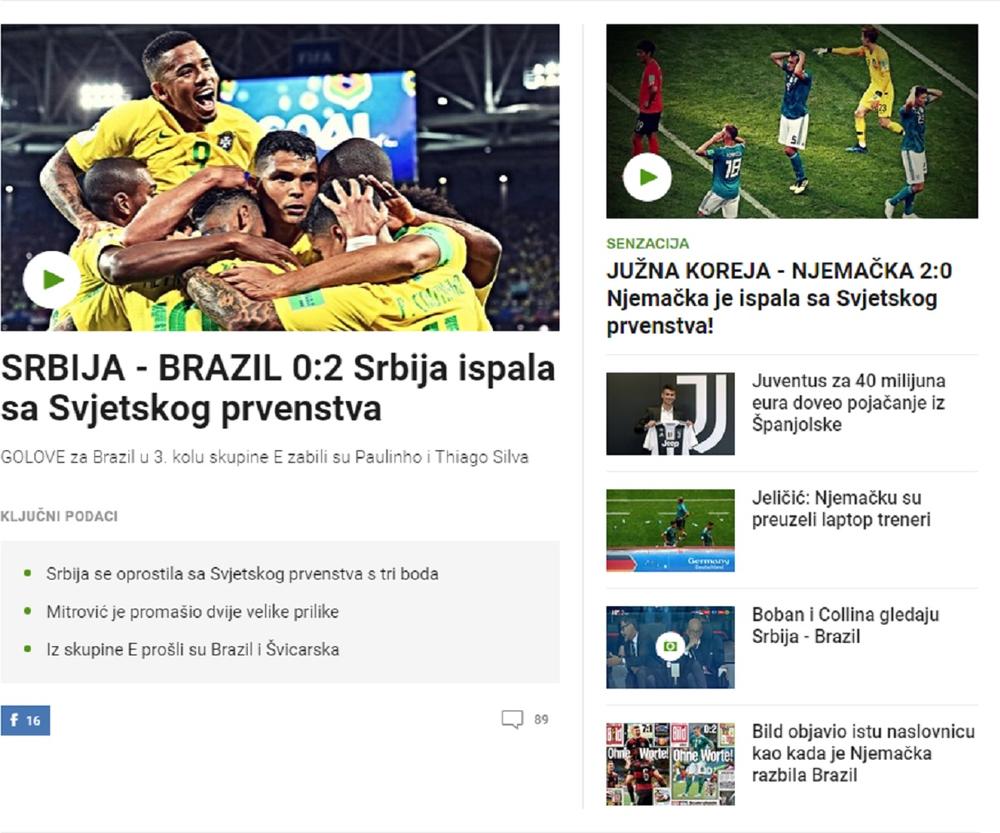Click the SENZACIJA category label

point(647,244)
